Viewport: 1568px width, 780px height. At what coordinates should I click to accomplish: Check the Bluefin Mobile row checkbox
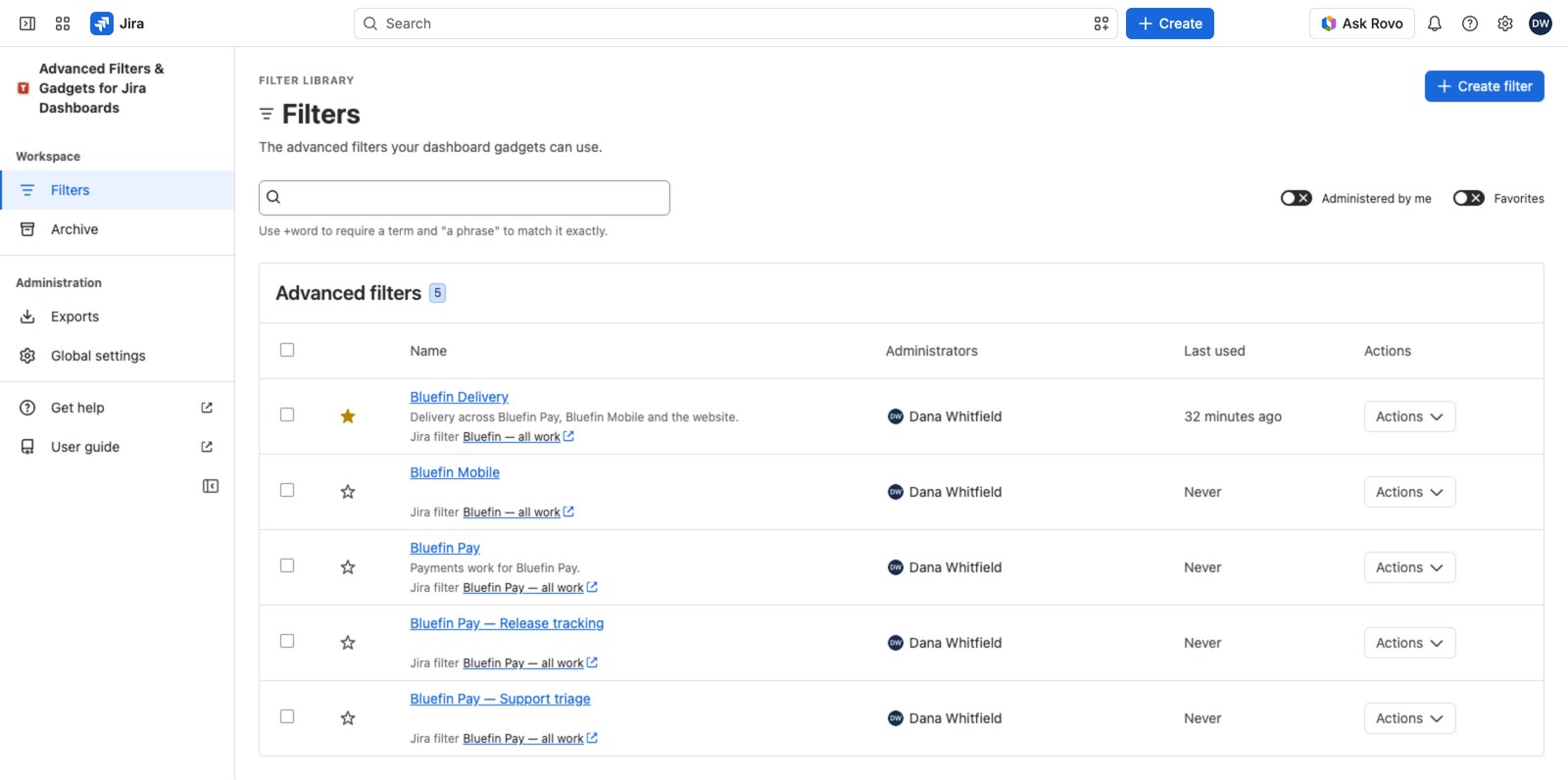point(287,490)
